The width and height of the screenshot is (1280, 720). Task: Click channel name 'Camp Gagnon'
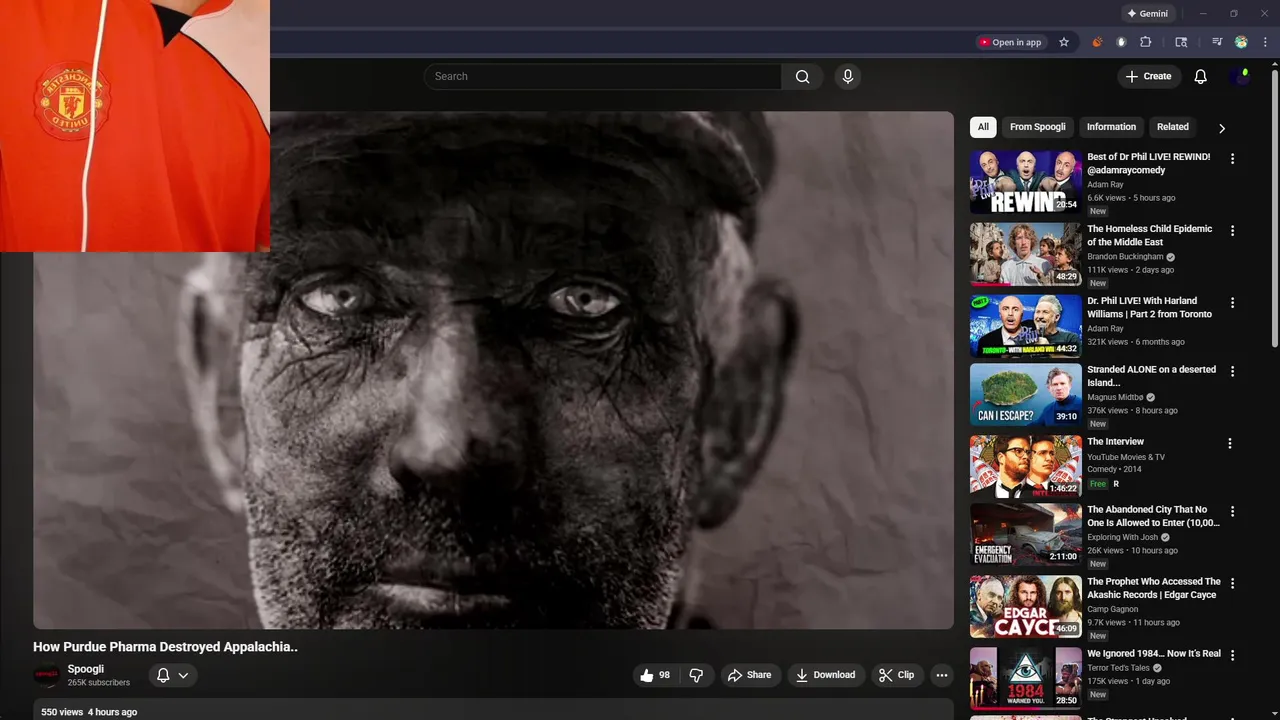tap(1114, 609)
